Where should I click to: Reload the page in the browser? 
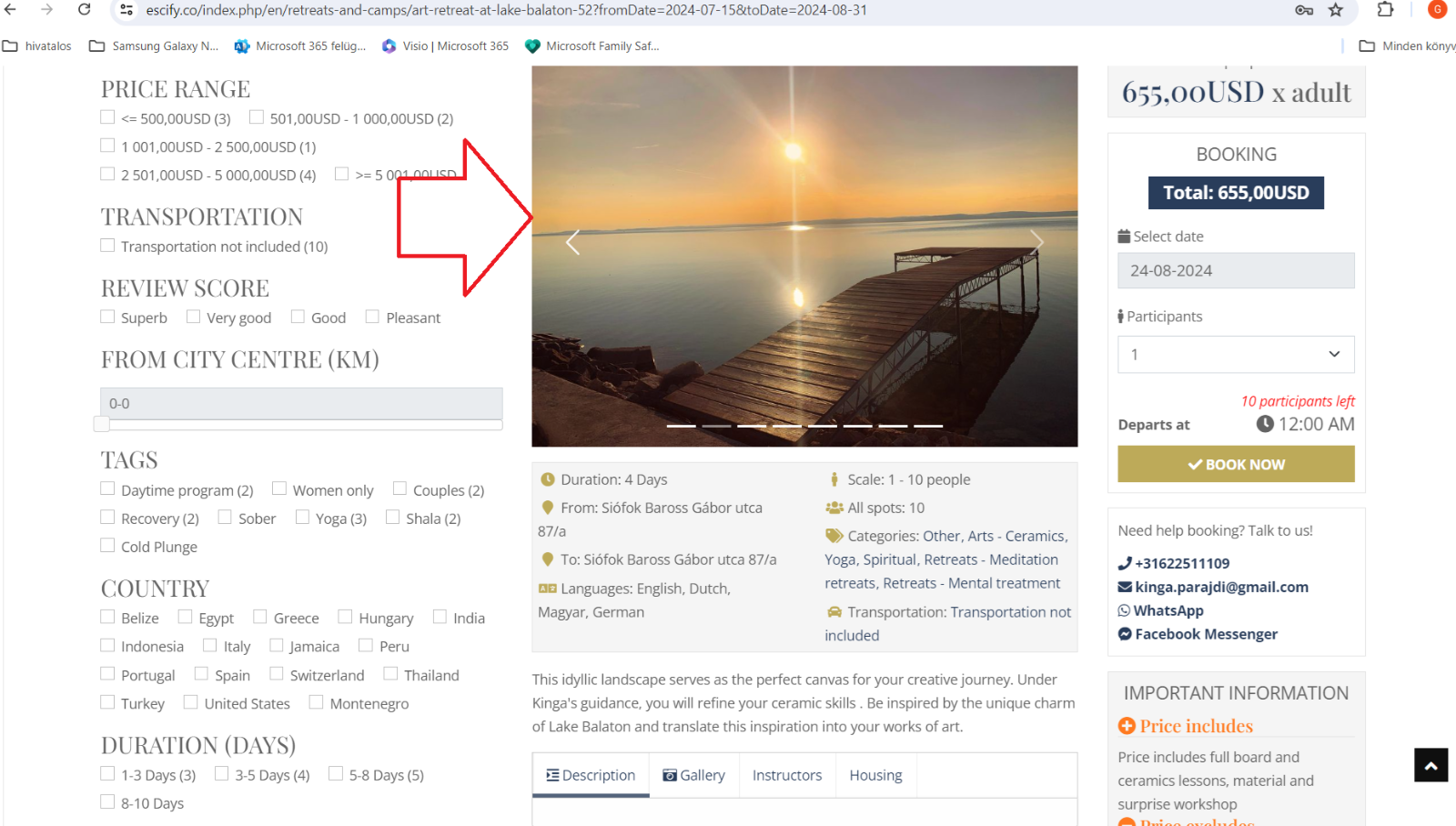coord(84,10)
